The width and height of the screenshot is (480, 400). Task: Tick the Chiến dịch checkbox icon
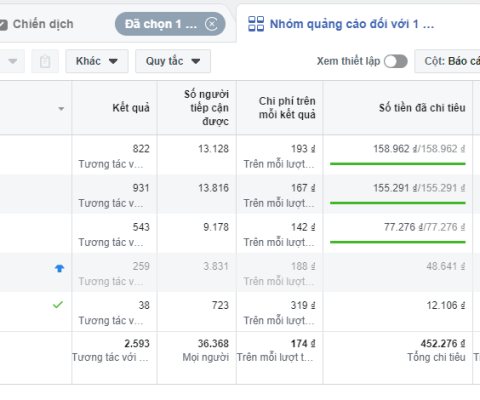click(3, 25)
